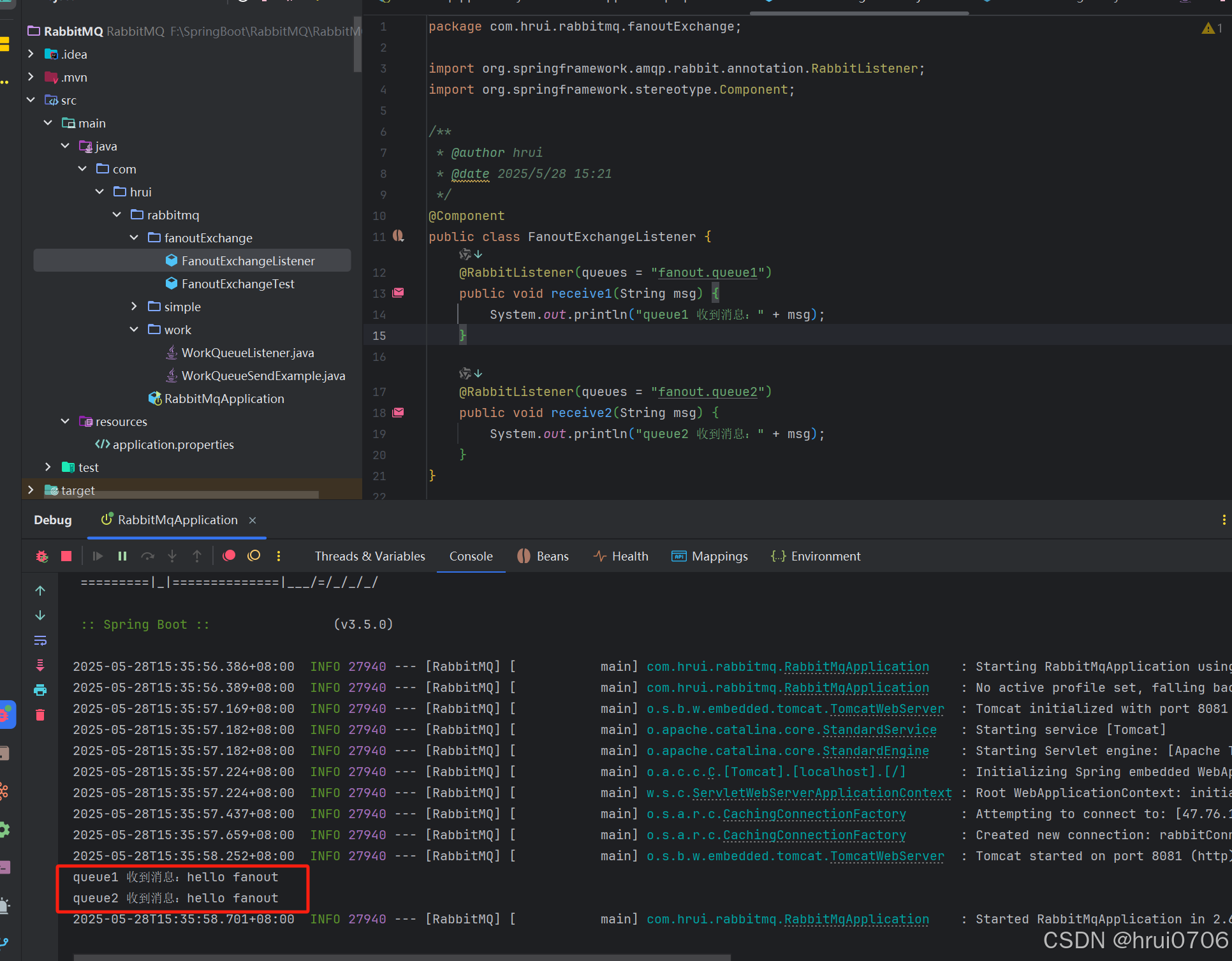The width and height of the screenshot is (1232, 961).
Task: Clear console with trash icon
Action: point(40,714)
